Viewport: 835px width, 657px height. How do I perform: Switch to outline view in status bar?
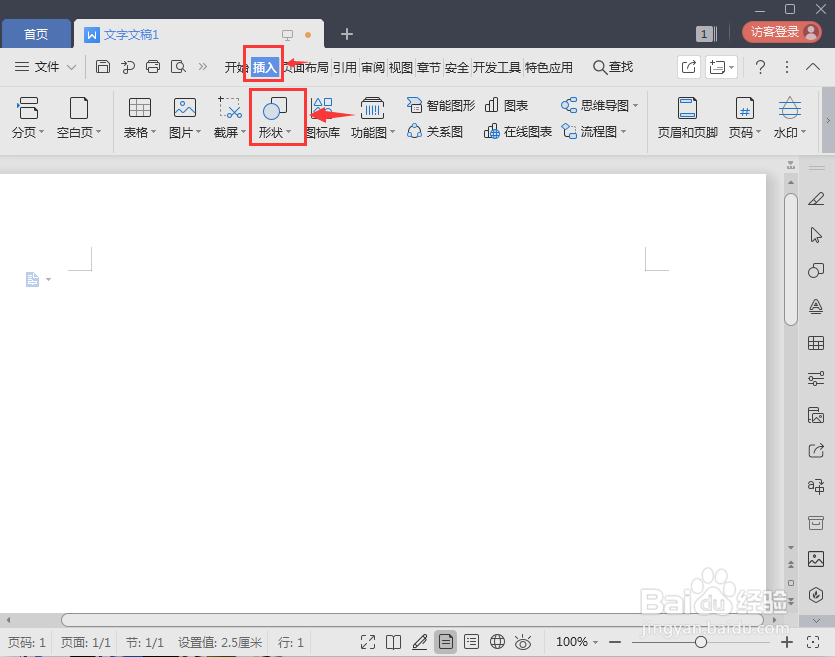471,642
